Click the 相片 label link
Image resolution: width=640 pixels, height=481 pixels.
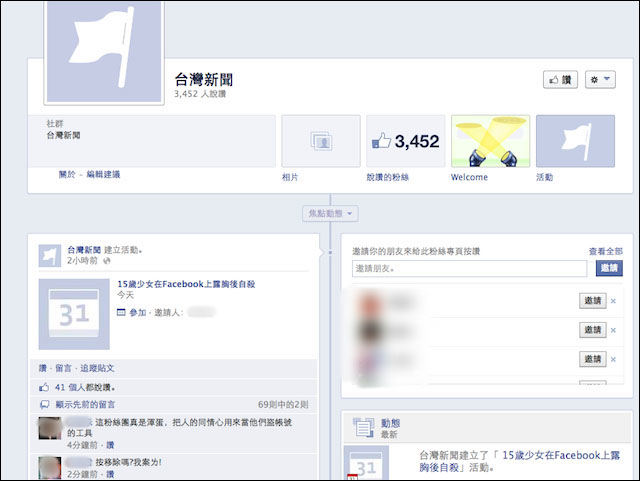pyautogui.click(x=290, y=177)
